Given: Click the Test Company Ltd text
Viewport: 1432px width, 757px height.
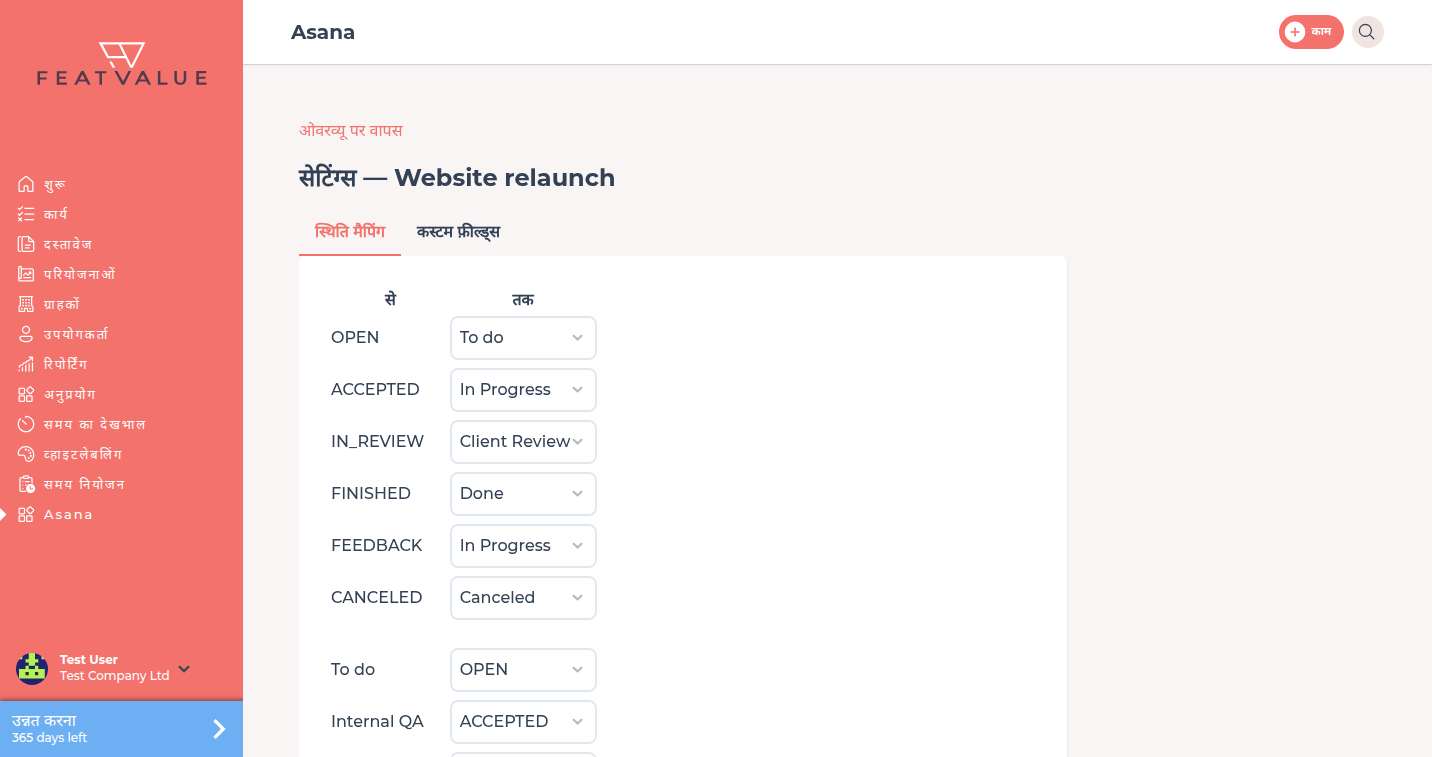Looking at the screenshot, I should [x=115, y=676].
